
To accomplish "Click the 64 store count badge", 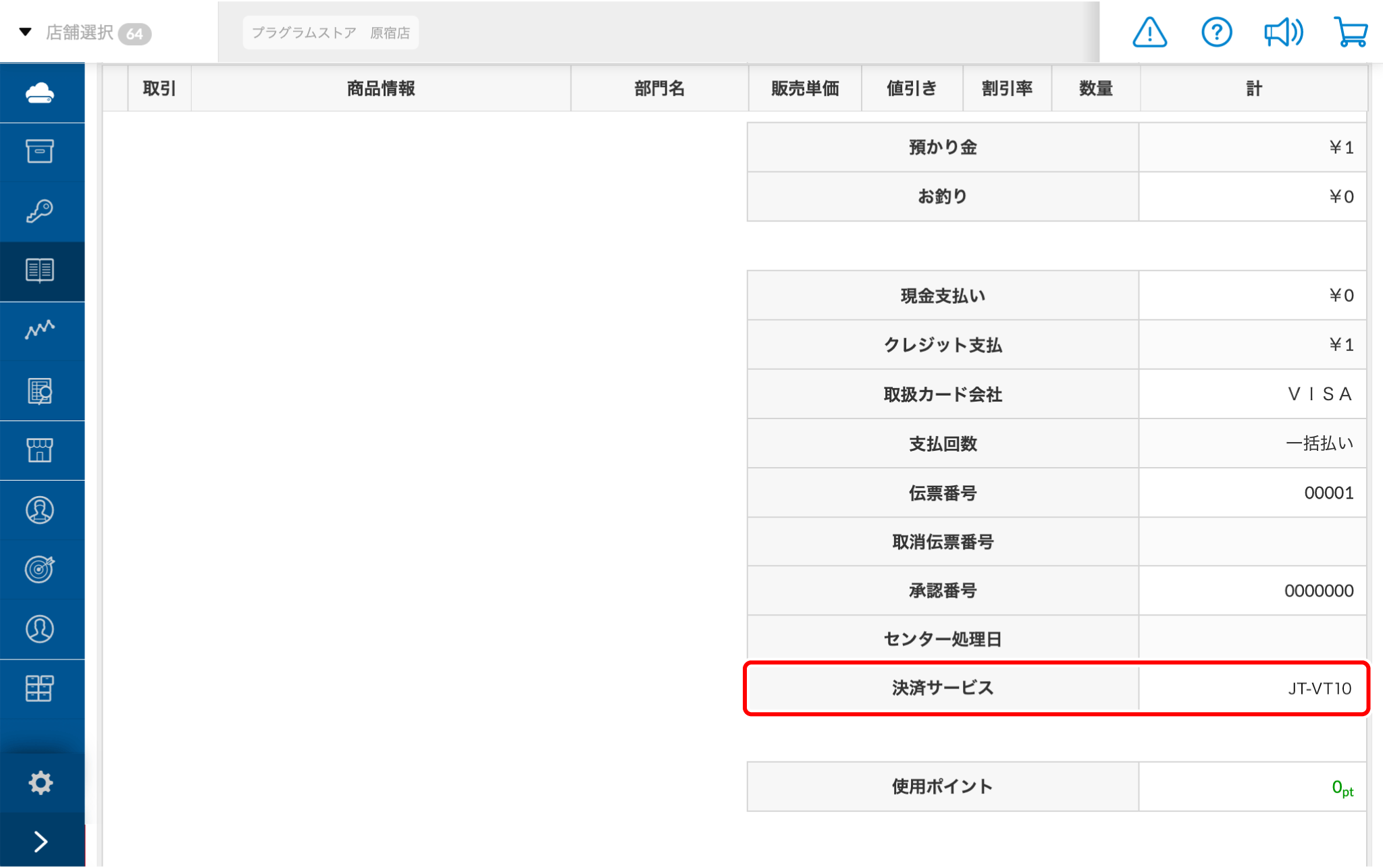I will (134, 34).
